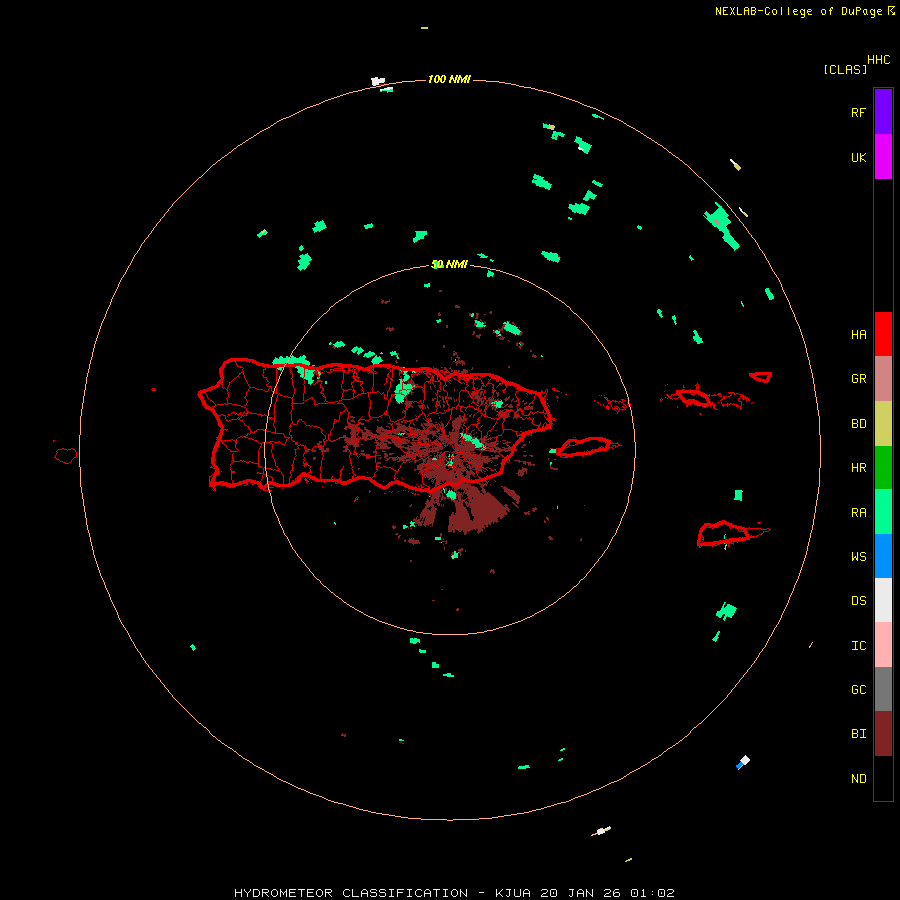900x900 pixels.
Task: Click the '01:02' timestamp text
Action: point(652,893)
